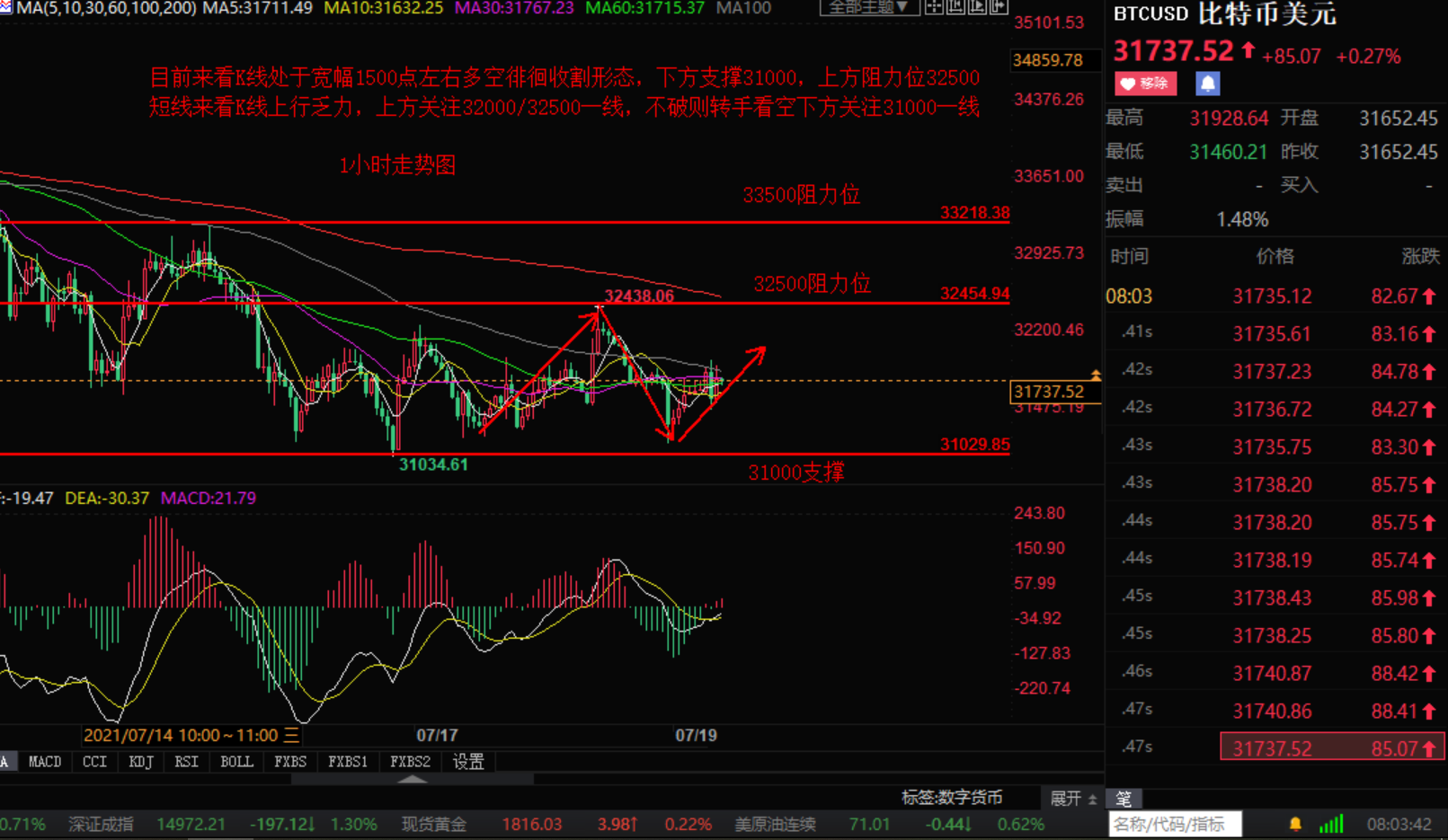This screenshot has width=1448, height=840.
Task: Expand the panel with 展开
Action: click(x=1073, y=798)
